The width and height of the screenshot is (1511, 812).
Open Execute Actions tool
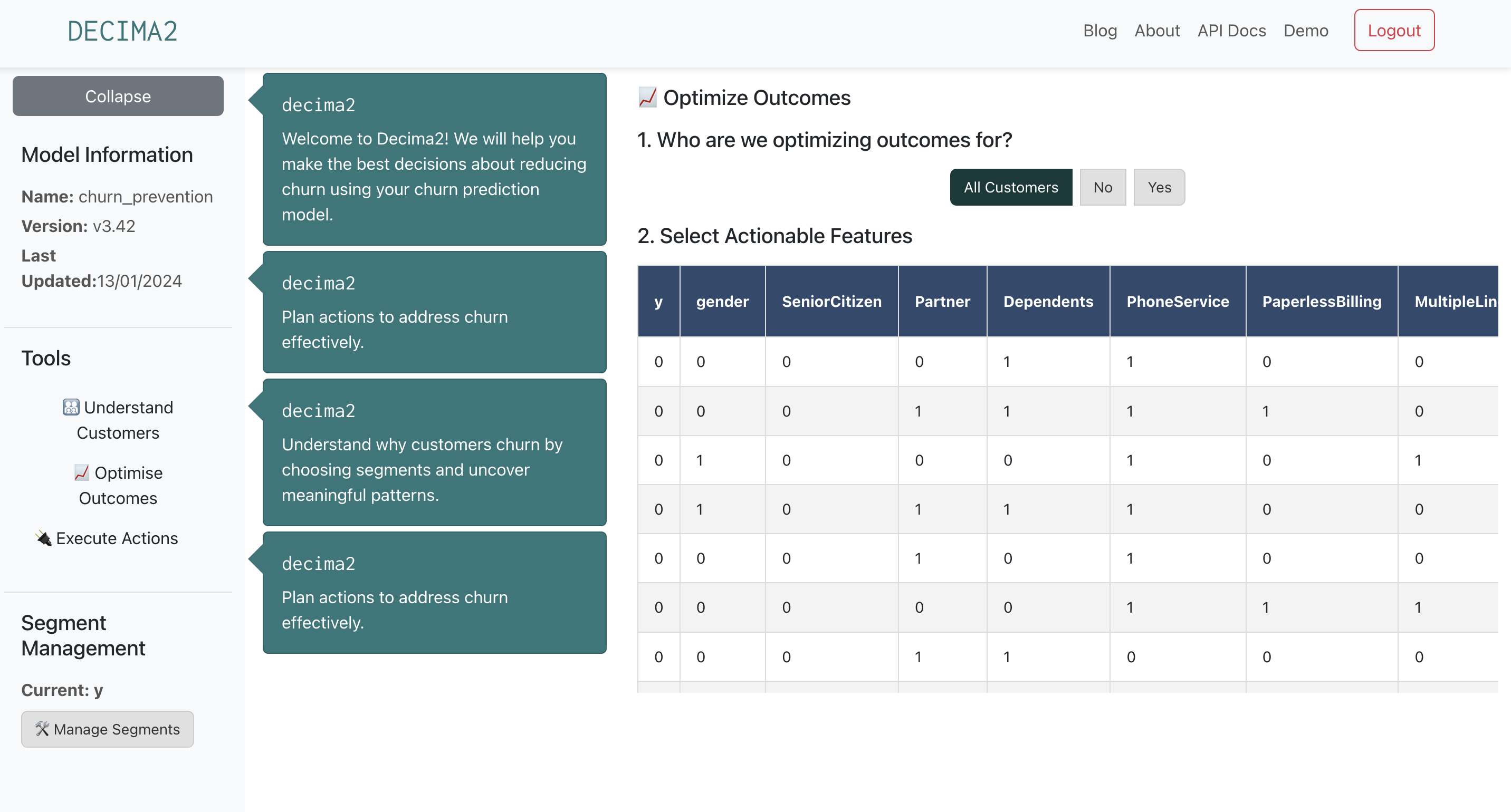[x=107, y=538]
